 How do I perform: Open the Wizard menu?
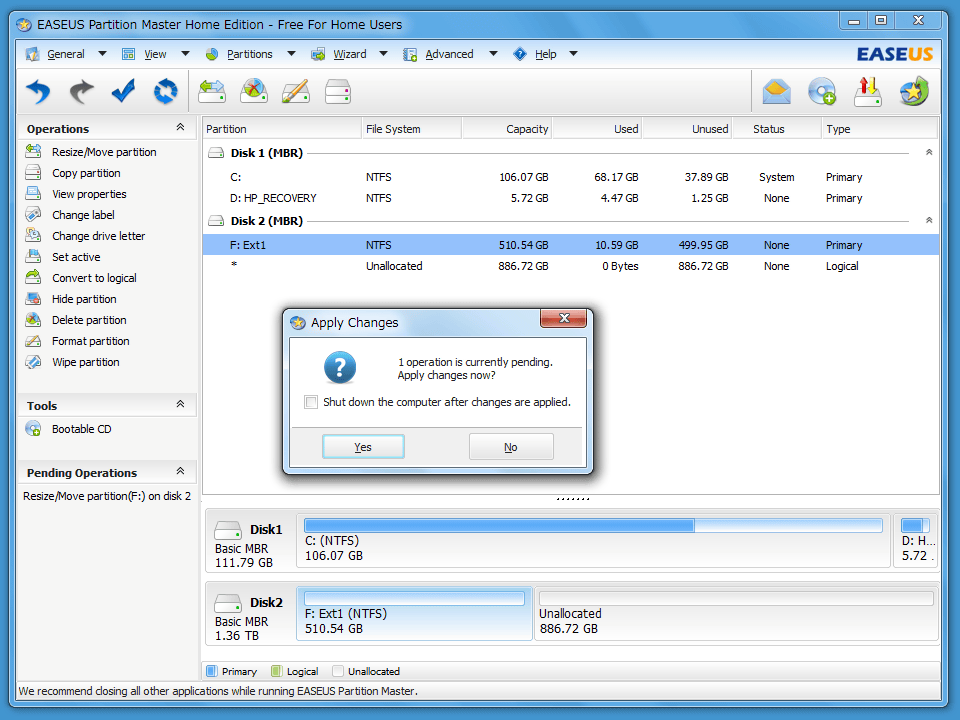point(350,54)
